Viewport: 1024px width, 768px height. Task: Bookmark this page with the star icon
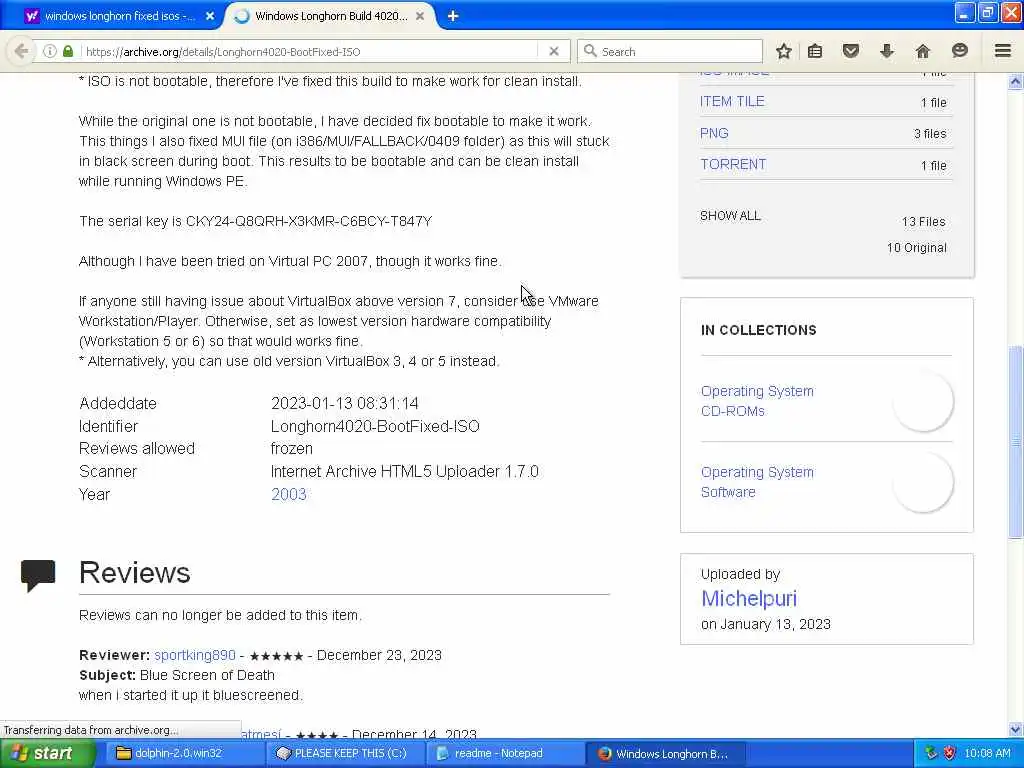click(784, 51)
